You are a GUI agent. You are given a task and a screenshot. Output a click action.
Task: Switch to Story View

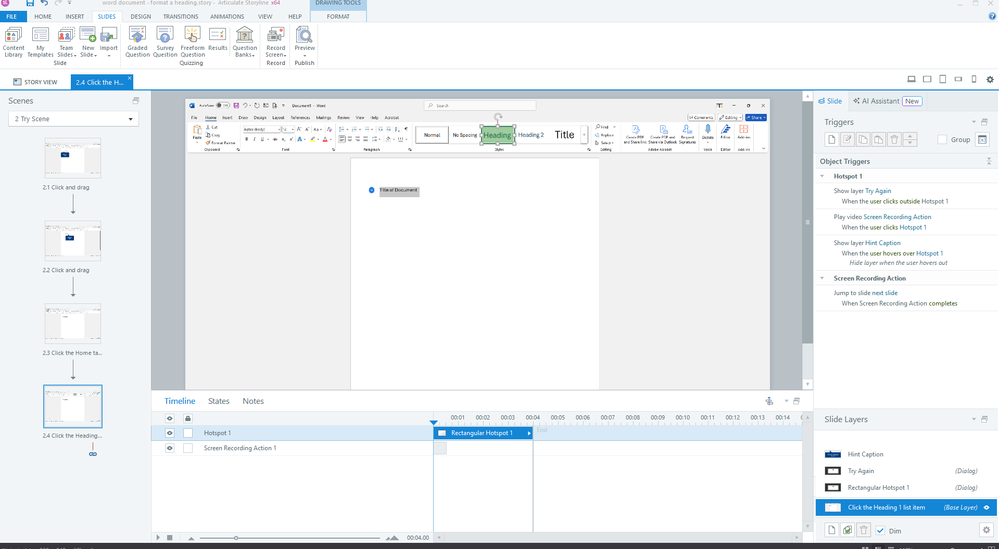point(35,82)
